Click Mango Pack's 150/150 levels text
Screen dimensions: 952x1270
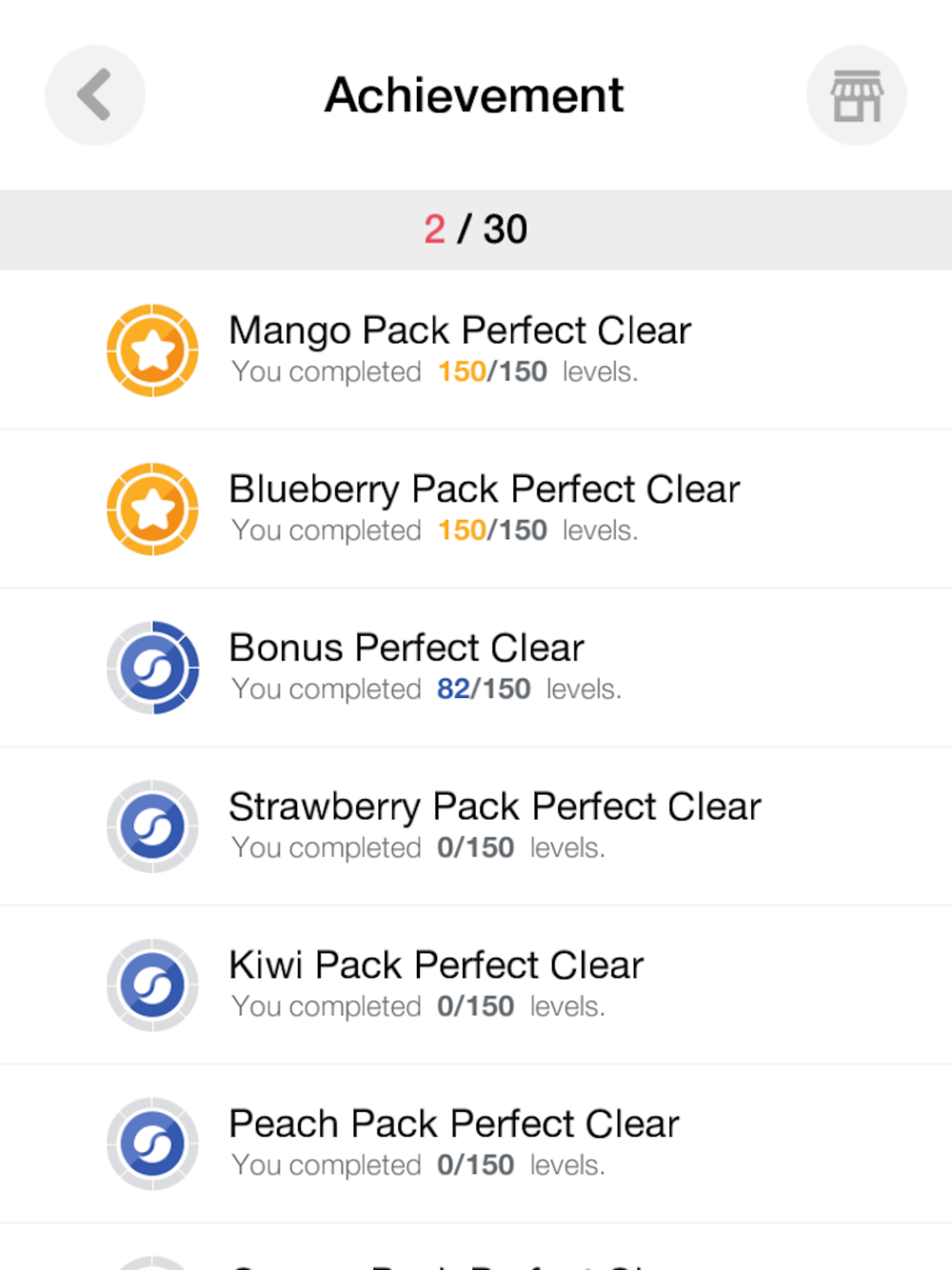pos(537,371)
